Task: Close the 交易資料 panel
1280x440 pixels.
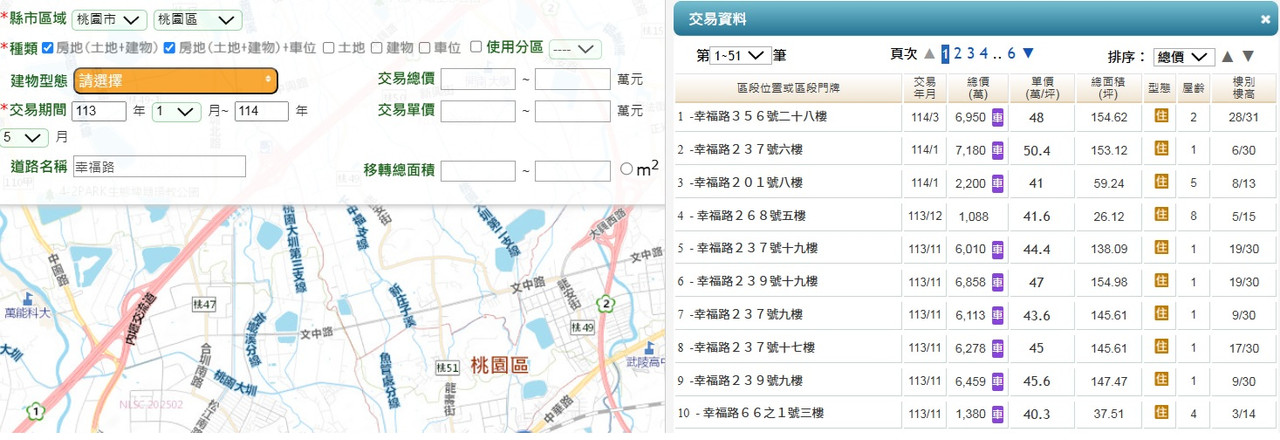Action: coord(1265,20)
